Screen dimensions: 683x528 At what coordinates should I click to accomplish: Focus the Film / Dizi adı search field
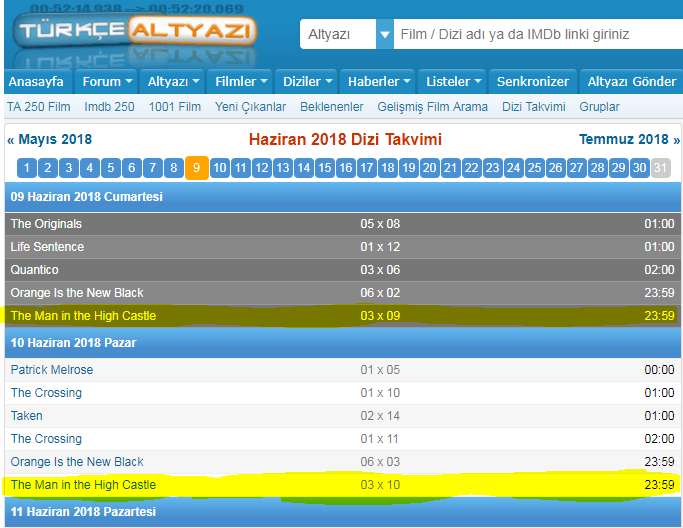tap(538, 34)
